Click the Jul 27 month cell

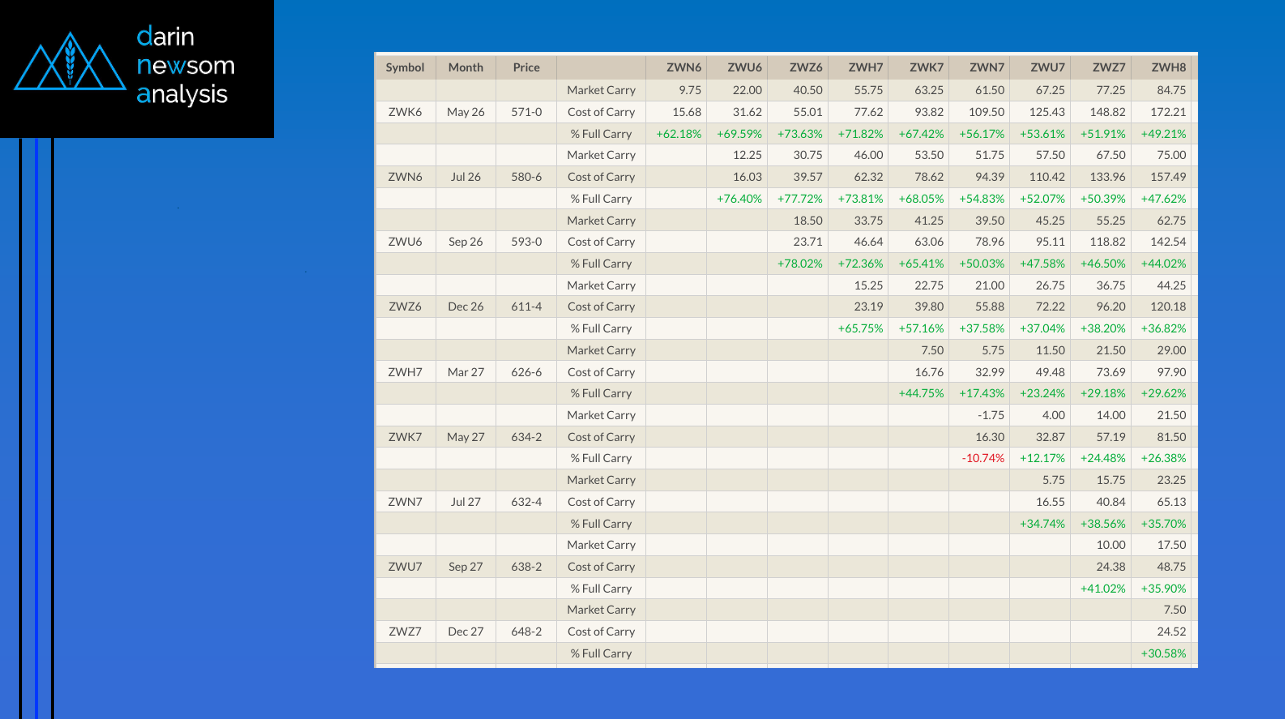(x=465, y=502)
